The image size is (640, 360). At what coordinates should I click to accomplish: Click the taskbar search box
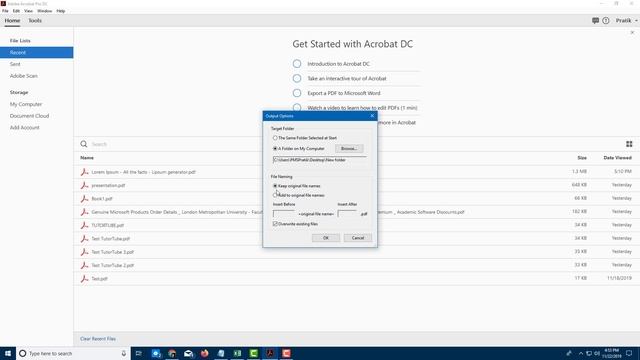click(x=73, y=353)
